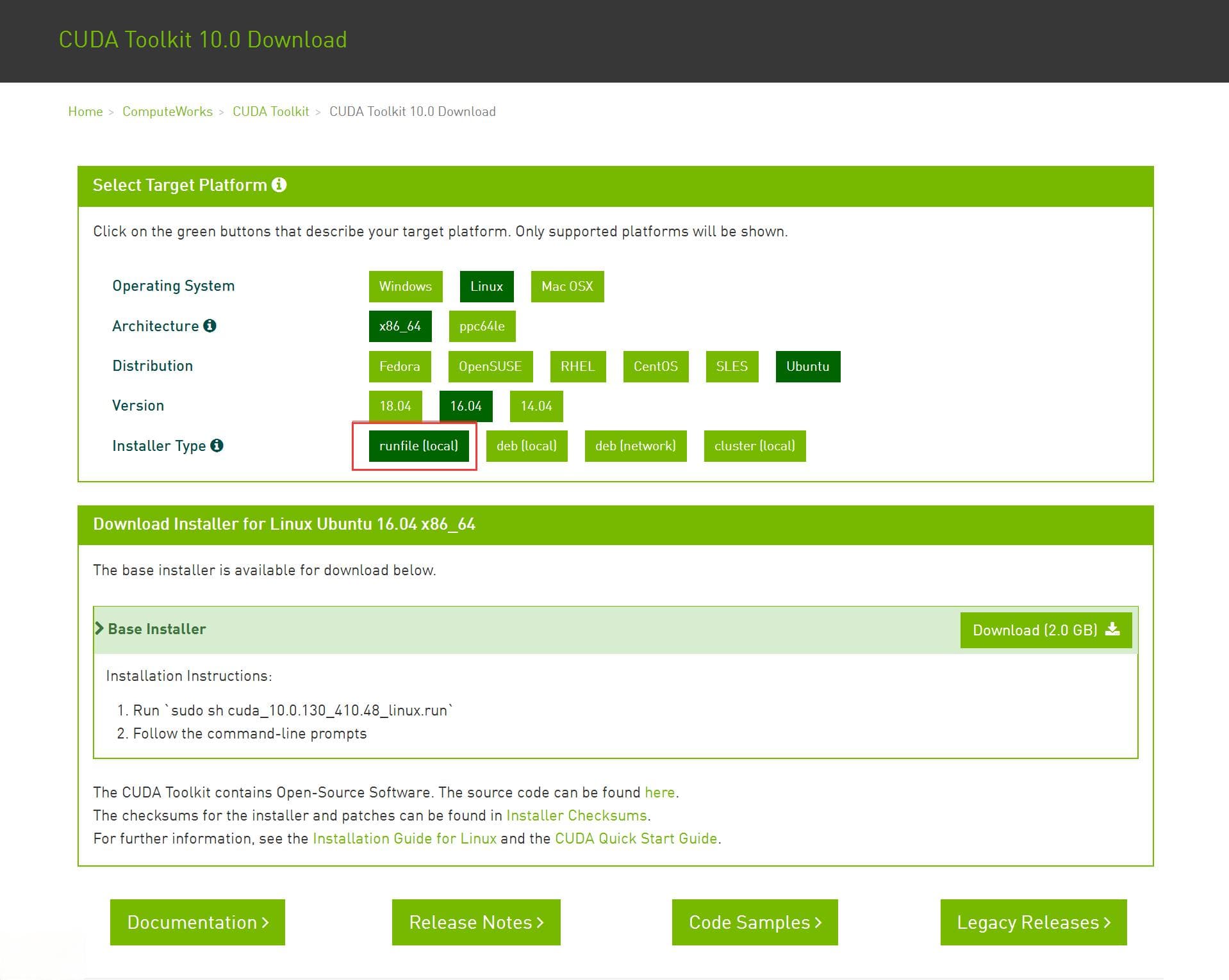Select Linux operating system
This screenshot has width=1229, height=980.
(486, 286)
